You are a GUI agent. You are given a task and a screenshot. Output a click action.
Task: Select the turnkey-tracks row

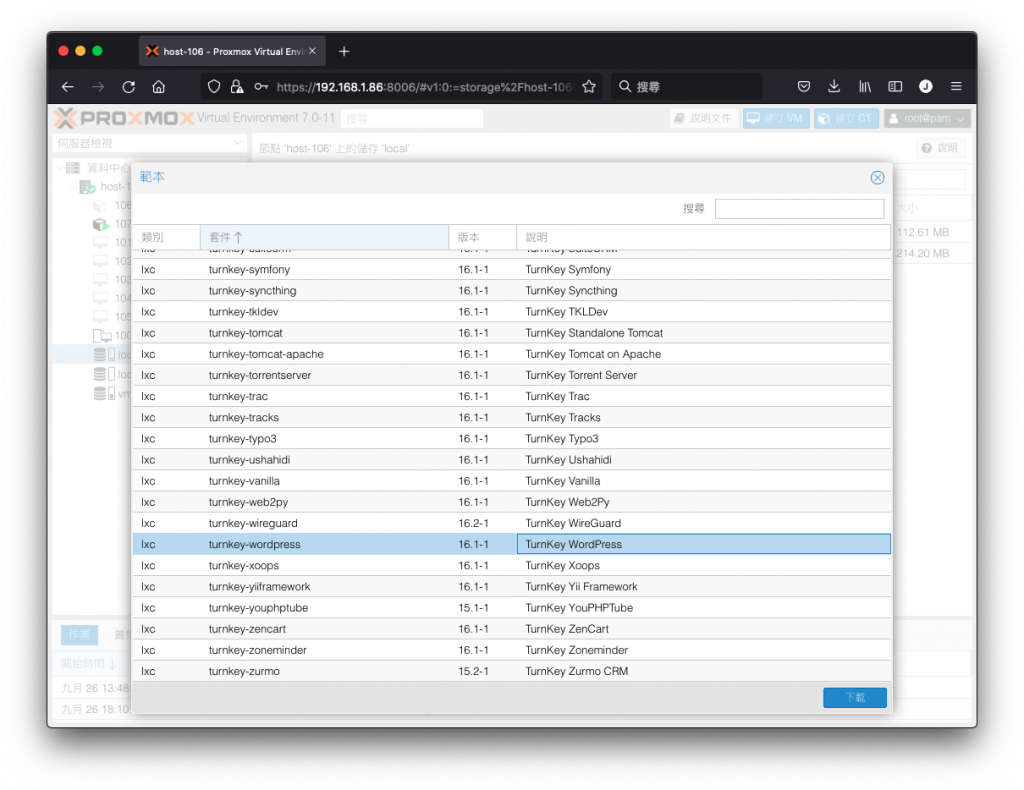[x=511, y=417]
